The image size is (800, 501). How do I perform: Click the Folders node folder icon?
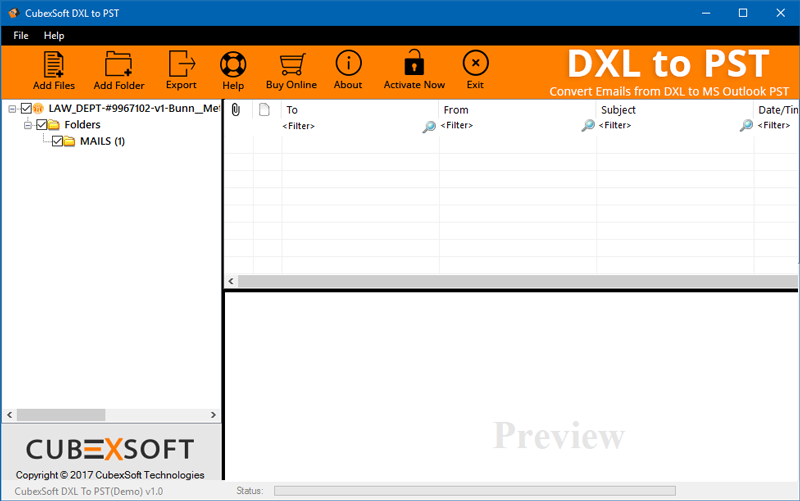(54, 124)
